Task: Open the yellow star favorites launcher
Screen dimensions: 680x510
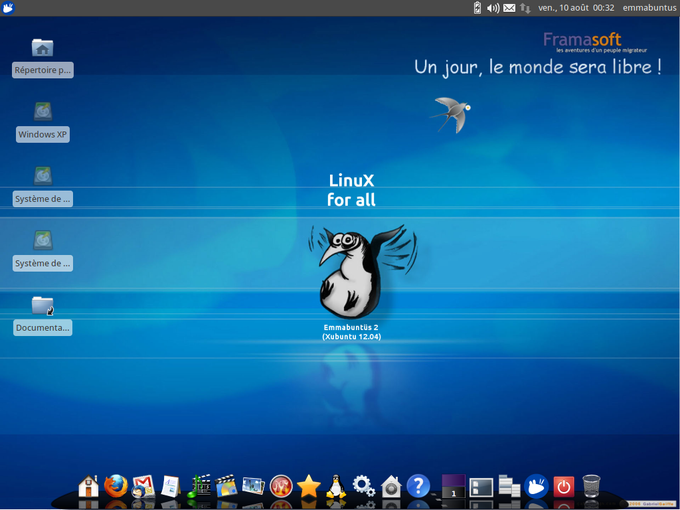Action: click(308, 486)
